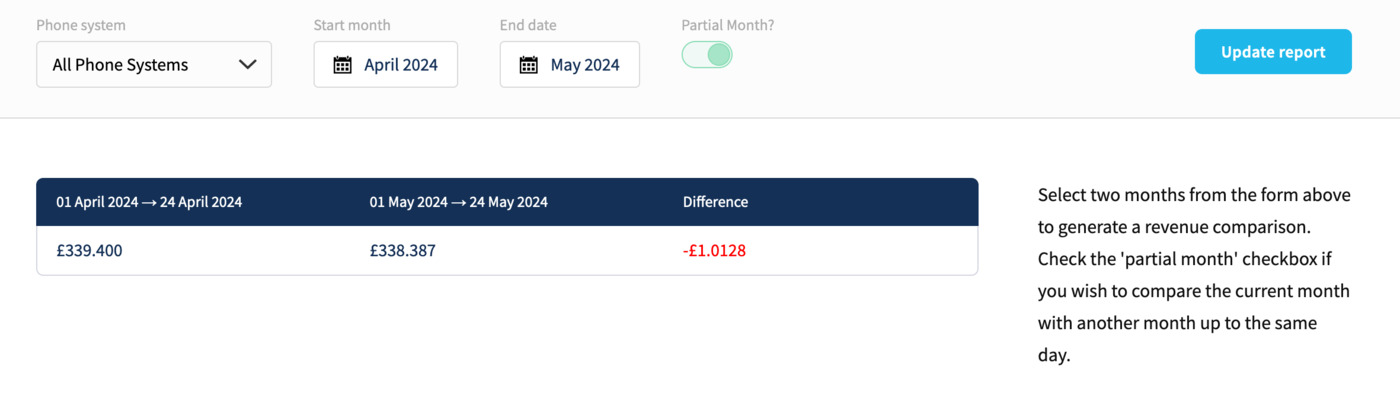This screenshot has width=1400, height=414.
Task: Click the revenue comparison help text
Action: 1194,275
